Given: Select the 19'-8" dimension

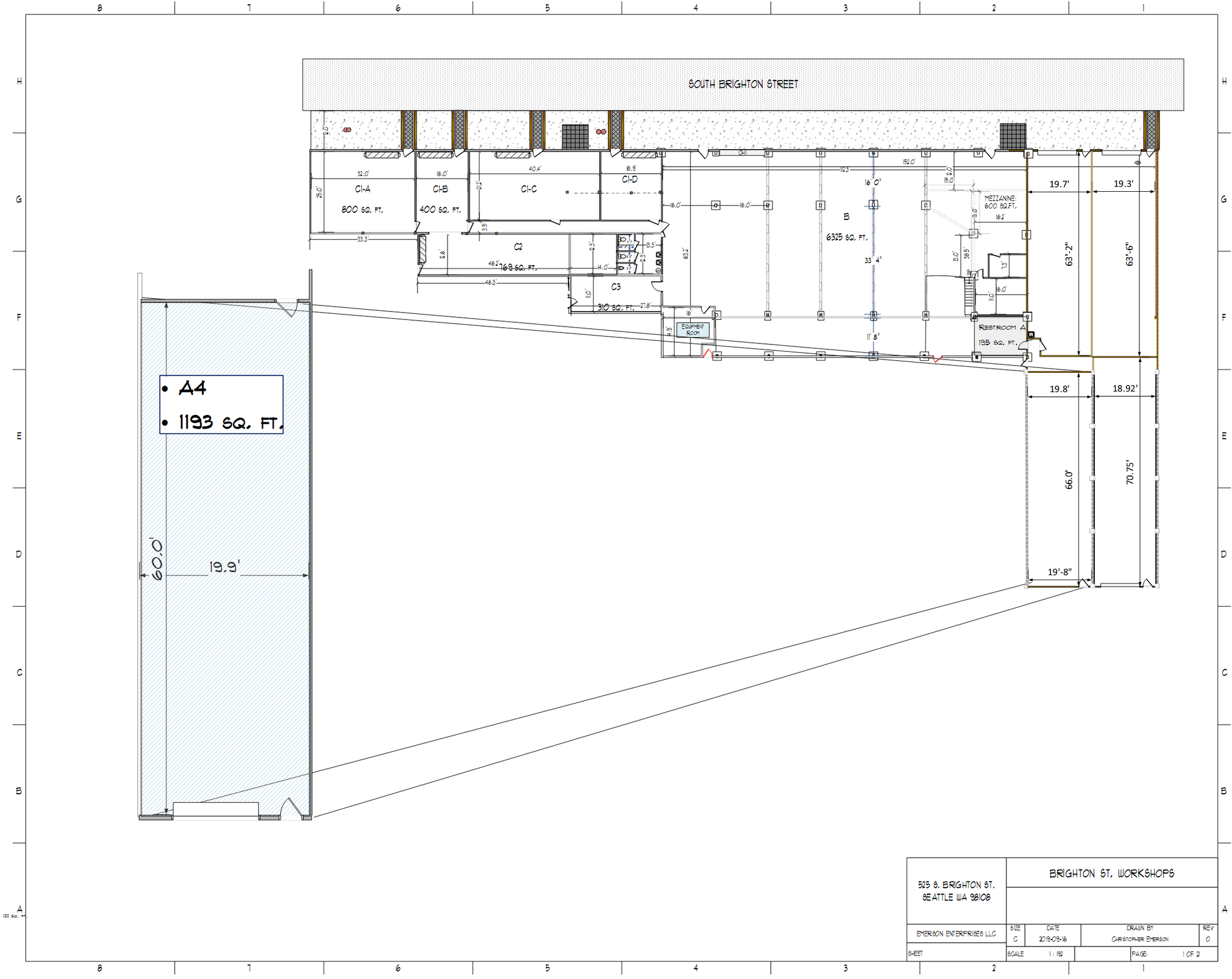Looking at the screenshot, I should (x=1059, y=572).
